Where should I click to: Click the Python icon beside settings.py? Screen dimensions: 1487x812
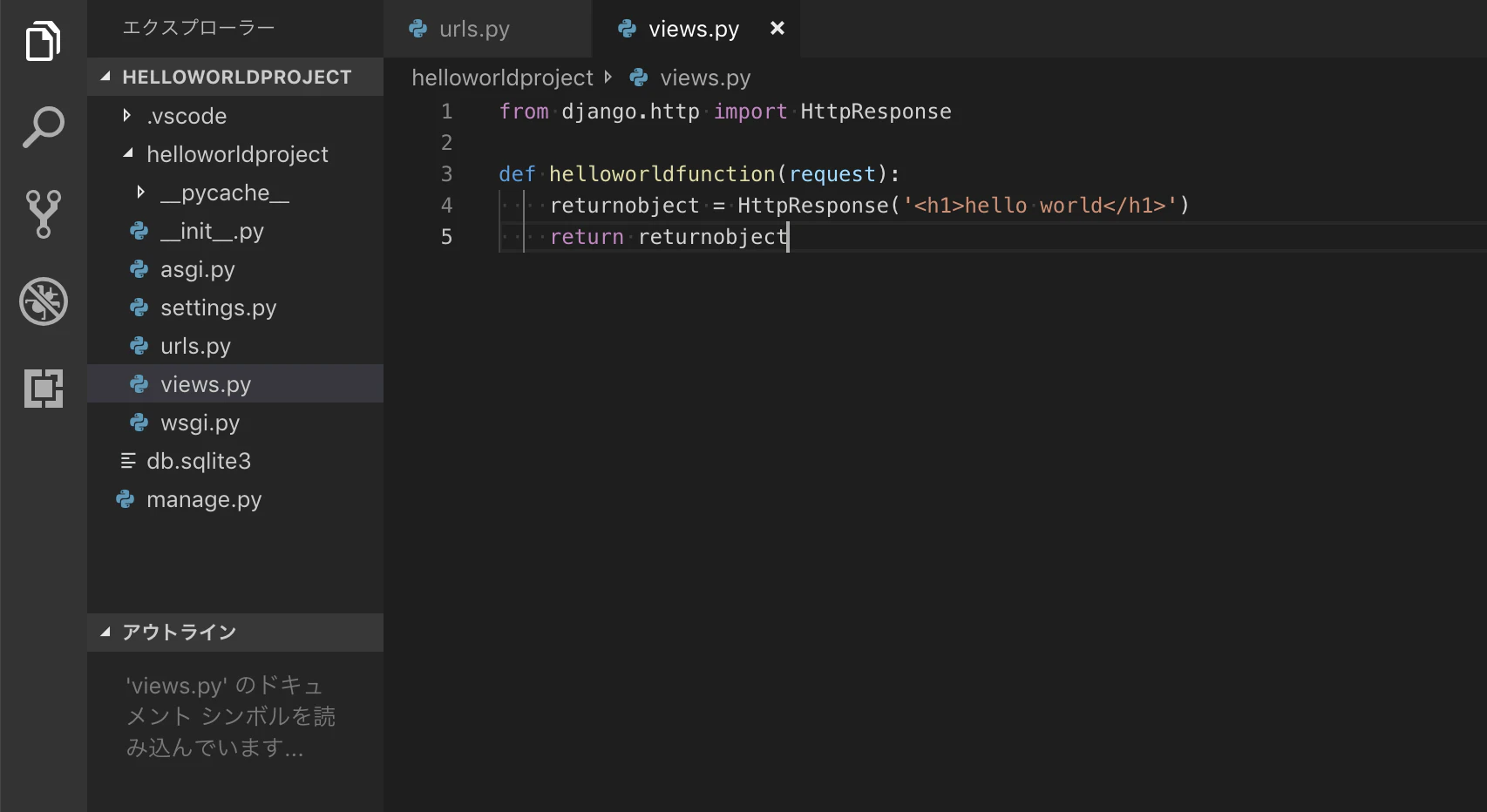pos(139,308)
